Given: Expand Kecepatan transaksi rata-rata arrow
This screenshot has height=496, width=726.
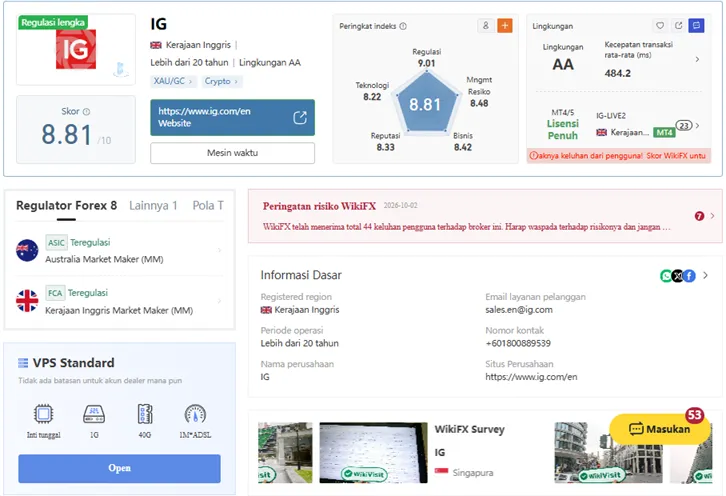Looking at the screenshot, I should (x=697, y=59).
